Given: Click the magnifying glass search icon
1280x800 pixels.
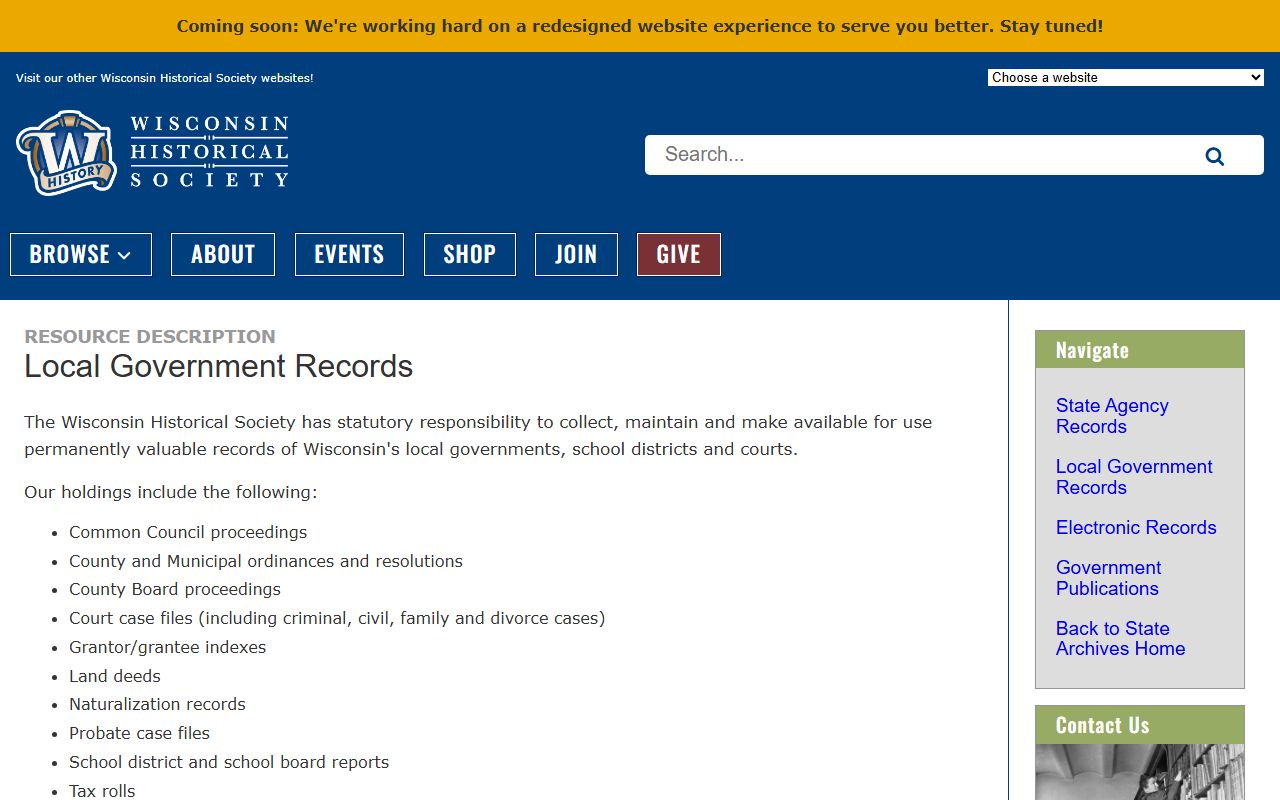Looking at the screenshot, I should (1215, 156).
